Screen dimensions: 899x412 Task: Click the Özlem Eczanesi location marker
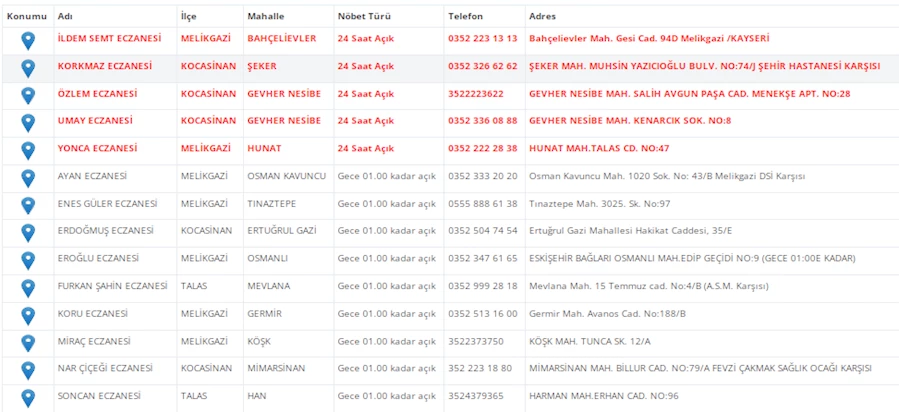(x=28, y=96)
